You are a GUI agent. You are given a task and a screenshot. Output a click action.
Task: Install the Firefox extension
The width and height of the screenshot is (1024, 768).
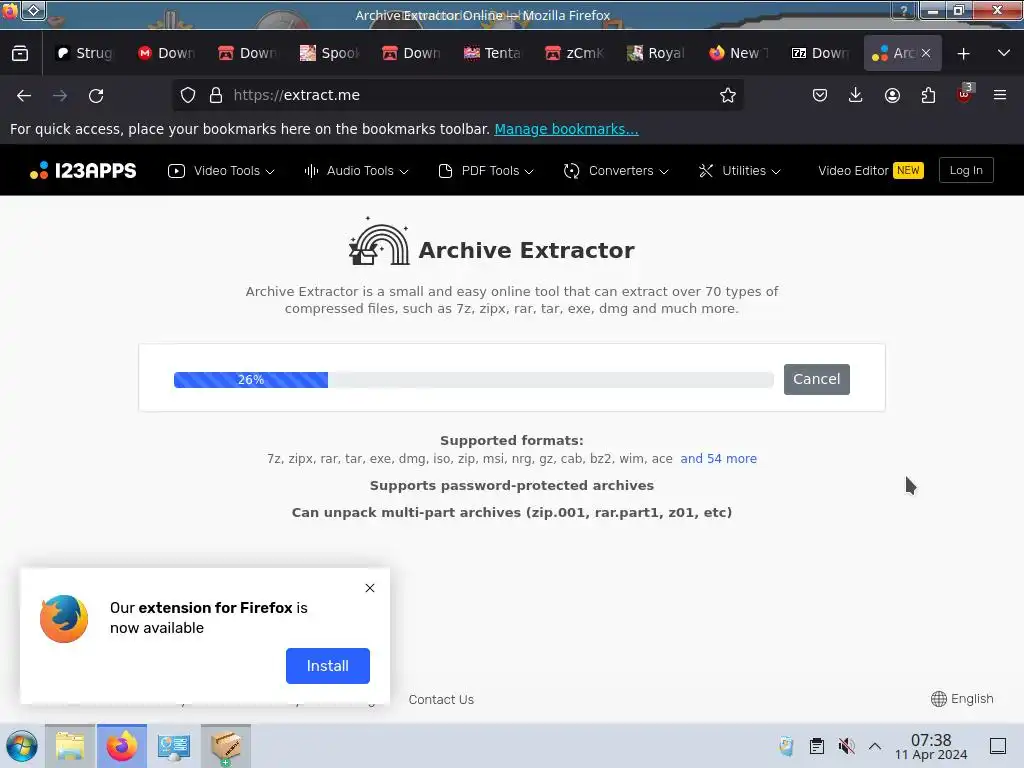328,665
